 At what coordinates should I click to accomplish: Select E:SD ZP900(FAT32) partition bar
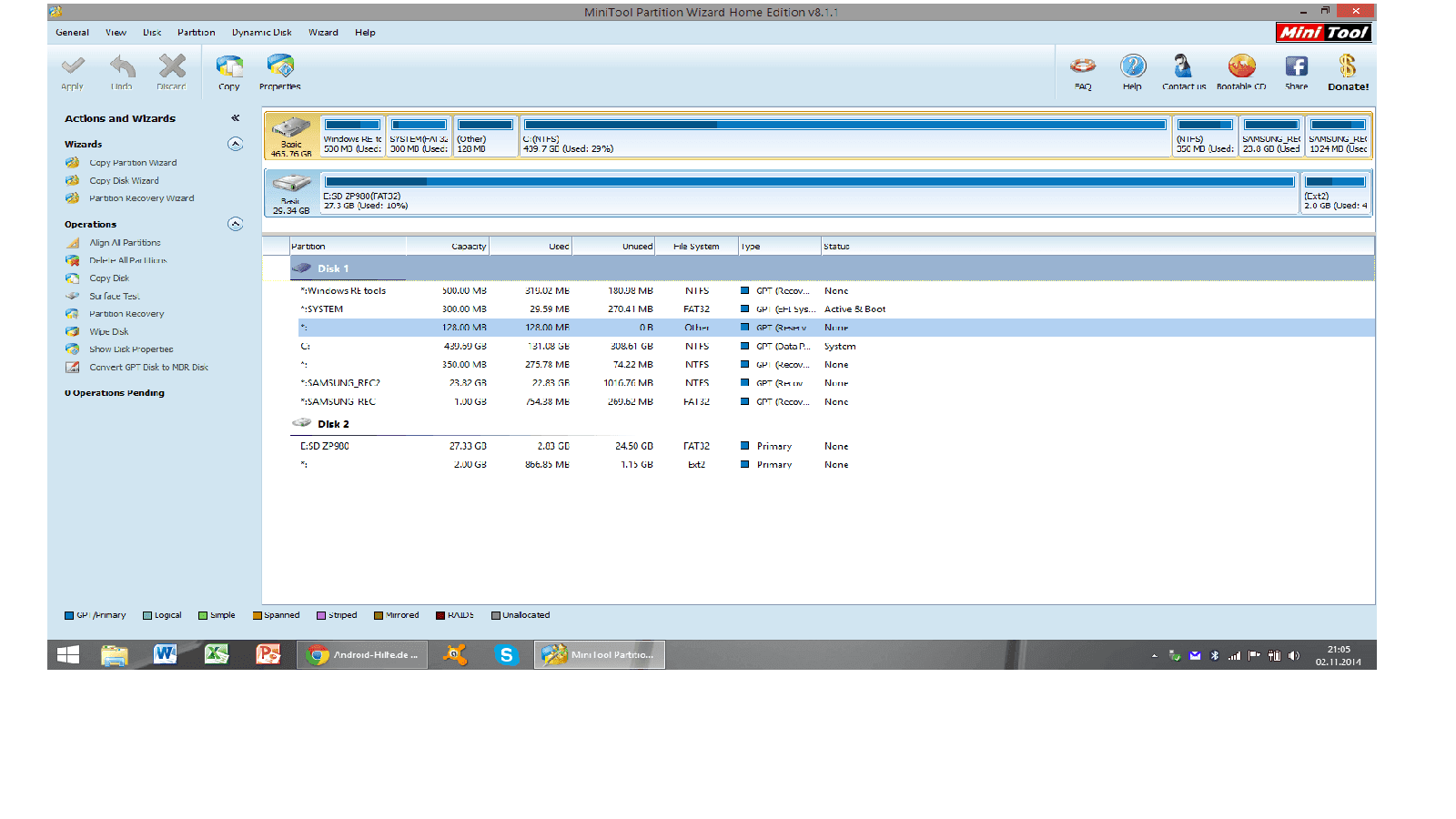pyautogui.click(x=810, y=193)
